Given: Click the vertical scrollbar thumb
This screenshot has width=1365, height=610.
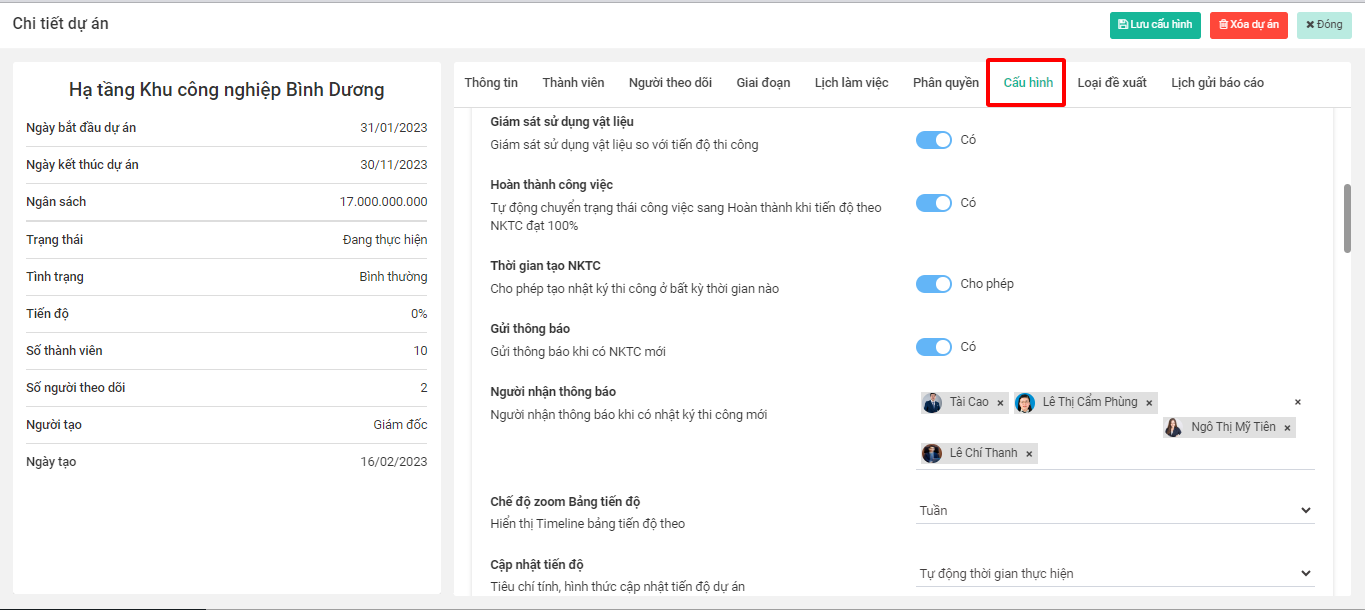Looking at the screenshot, I should tap(1347, 218).
